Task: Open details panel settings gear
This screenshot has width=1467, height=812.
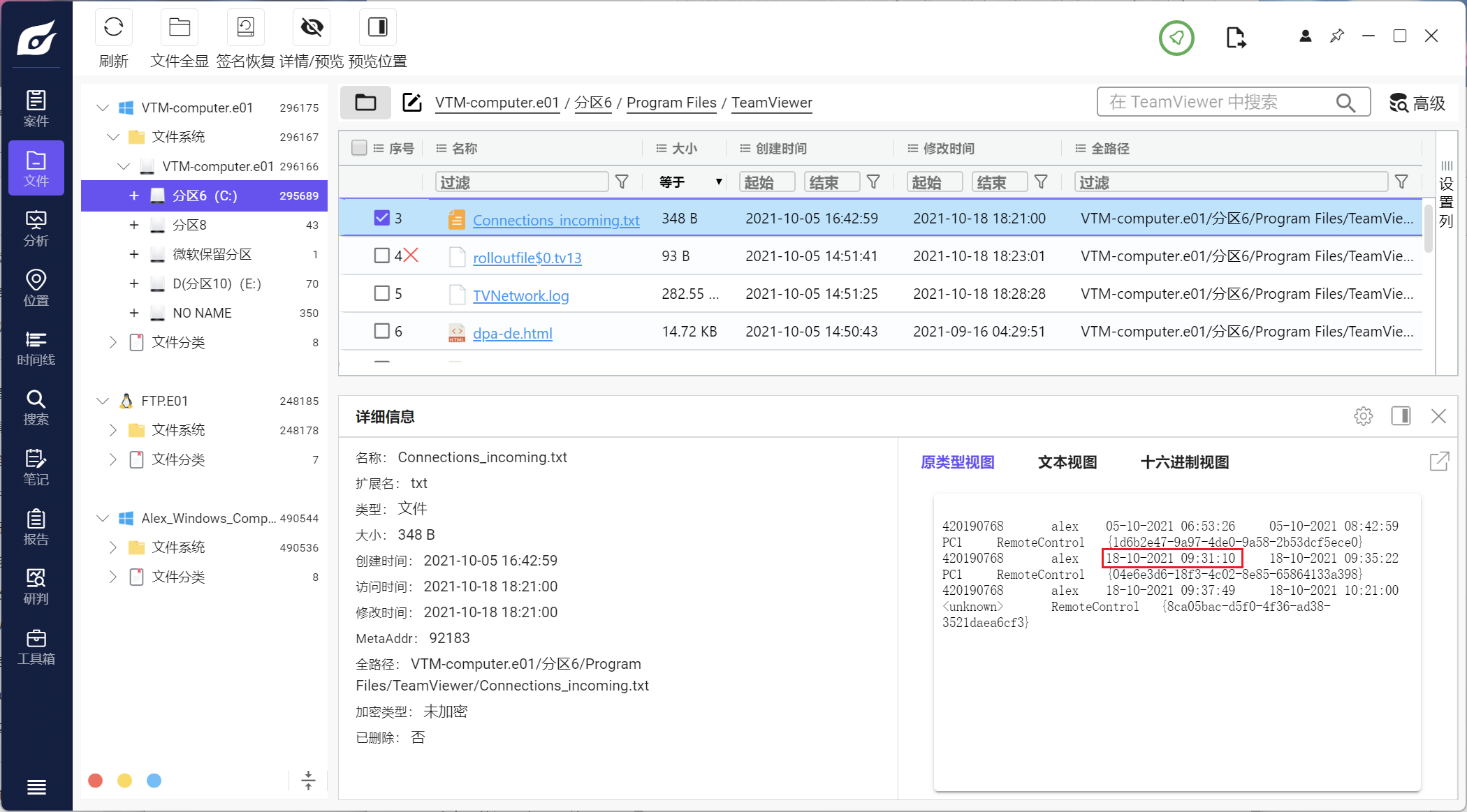Action: click(x=1363, y=416)
